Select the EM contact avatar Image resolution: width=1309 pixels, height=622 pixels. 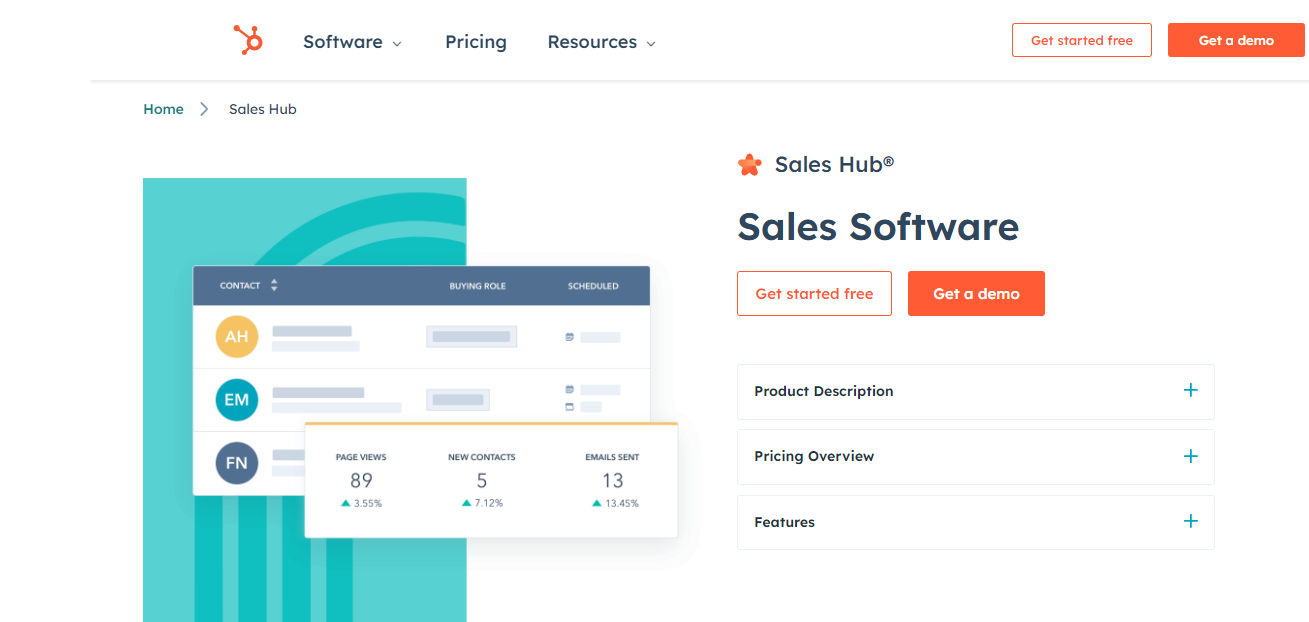[236, 400]
